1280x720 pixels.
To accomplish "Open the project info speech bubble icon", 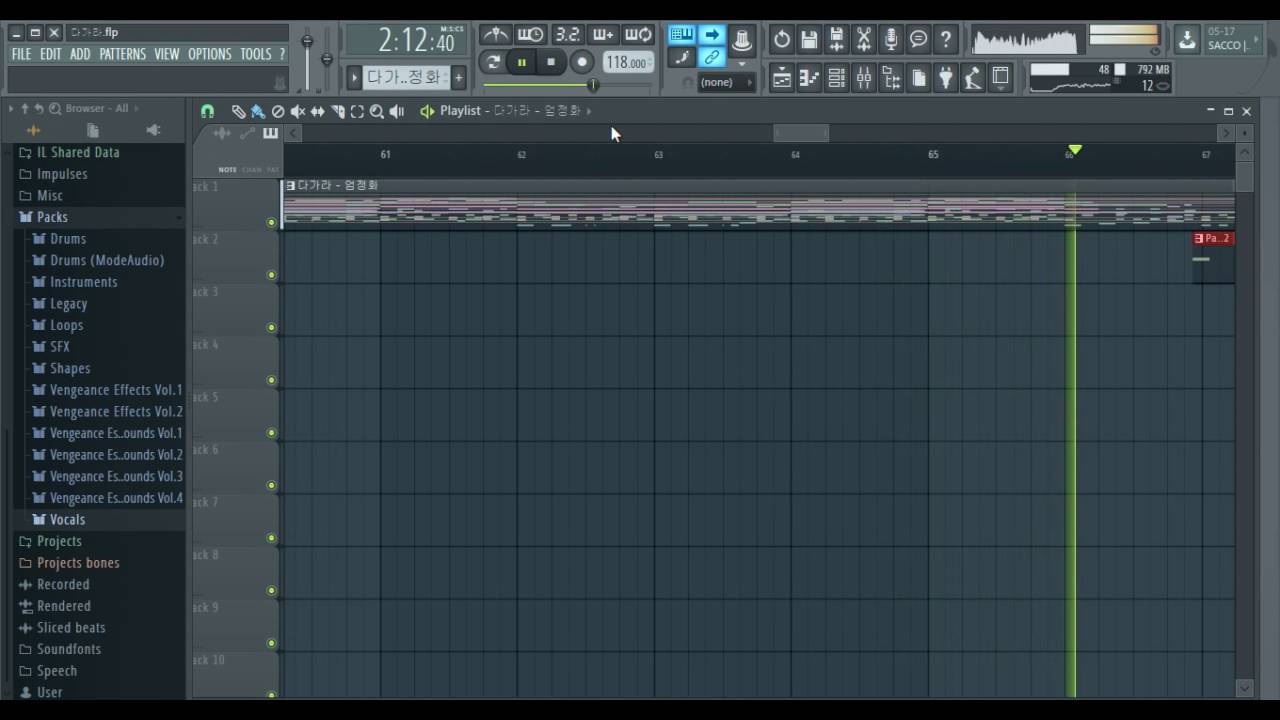I will (x=918, y=40).
